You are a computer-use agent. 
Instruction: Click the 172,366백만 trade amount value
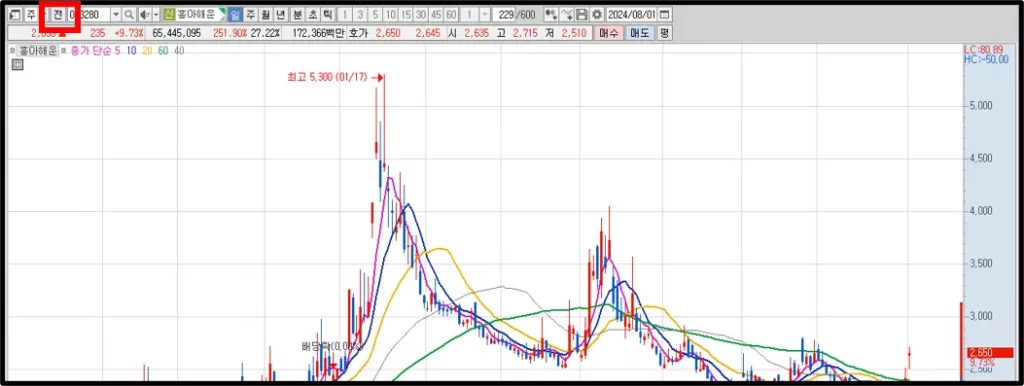click(x=318, y=33)
